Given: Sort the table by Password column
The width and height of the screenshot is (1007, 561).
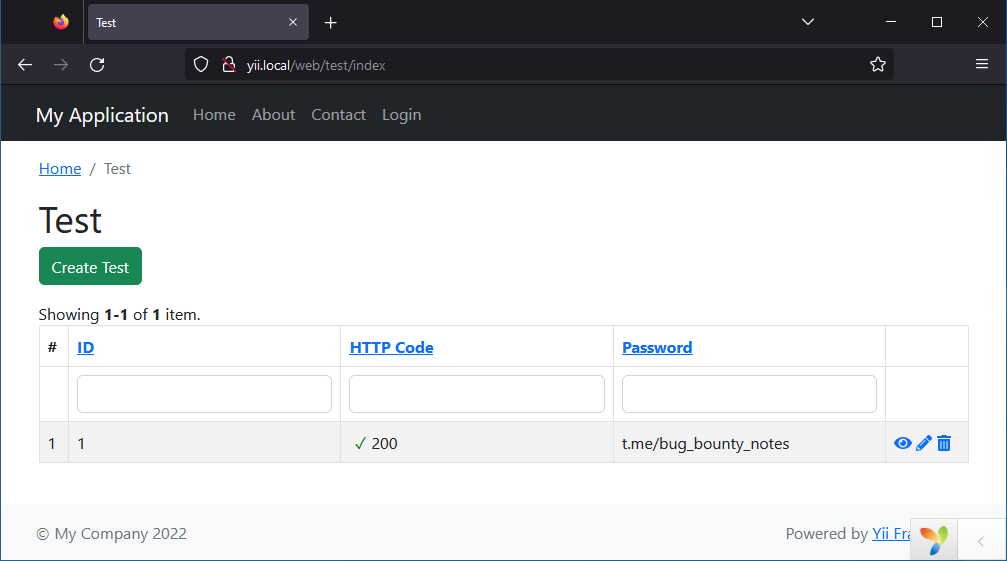Looking at the screenshot, I should (x=657, y=348).
